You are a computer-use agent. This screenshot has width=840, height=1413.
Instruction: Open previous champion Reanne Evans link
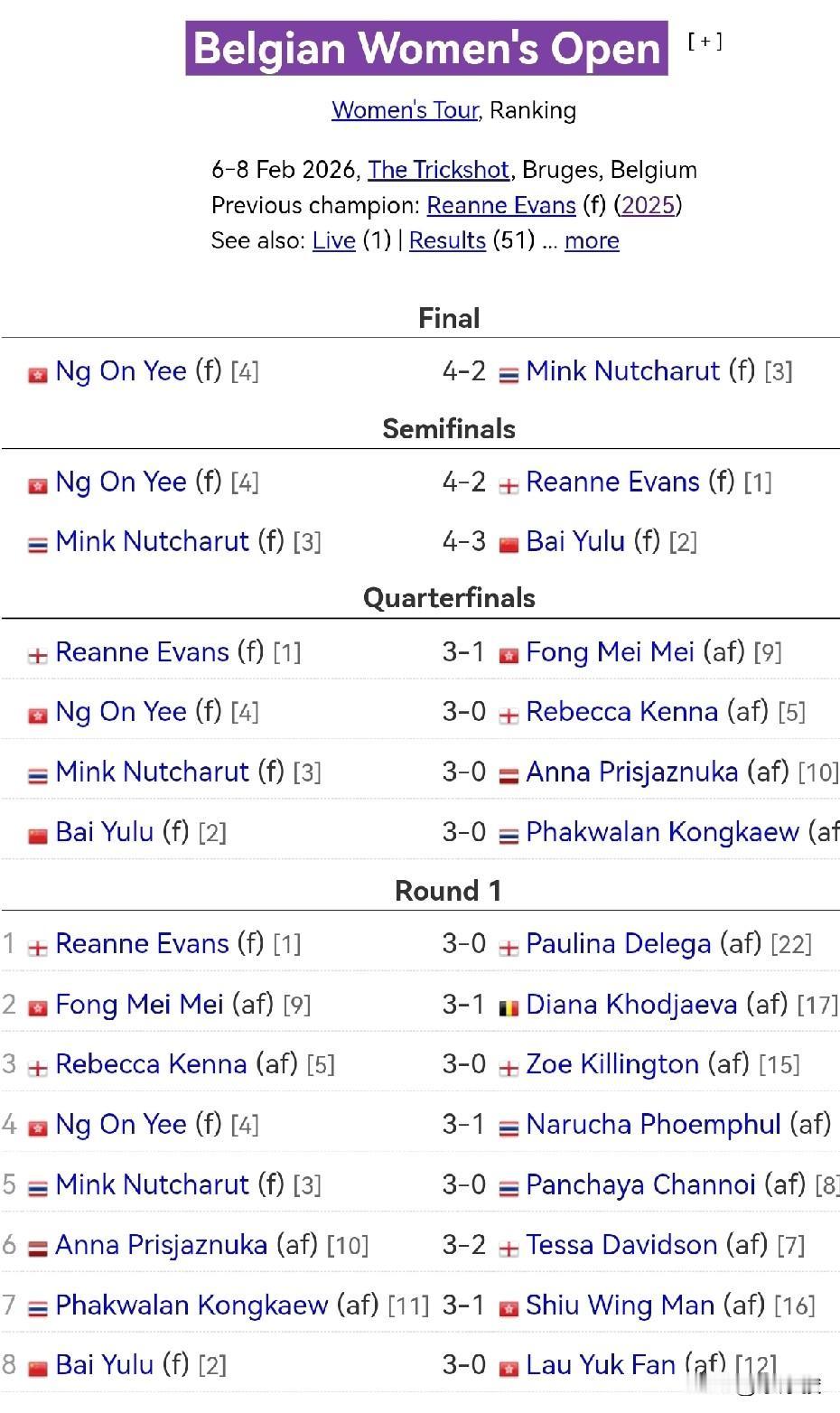point(501,205)
